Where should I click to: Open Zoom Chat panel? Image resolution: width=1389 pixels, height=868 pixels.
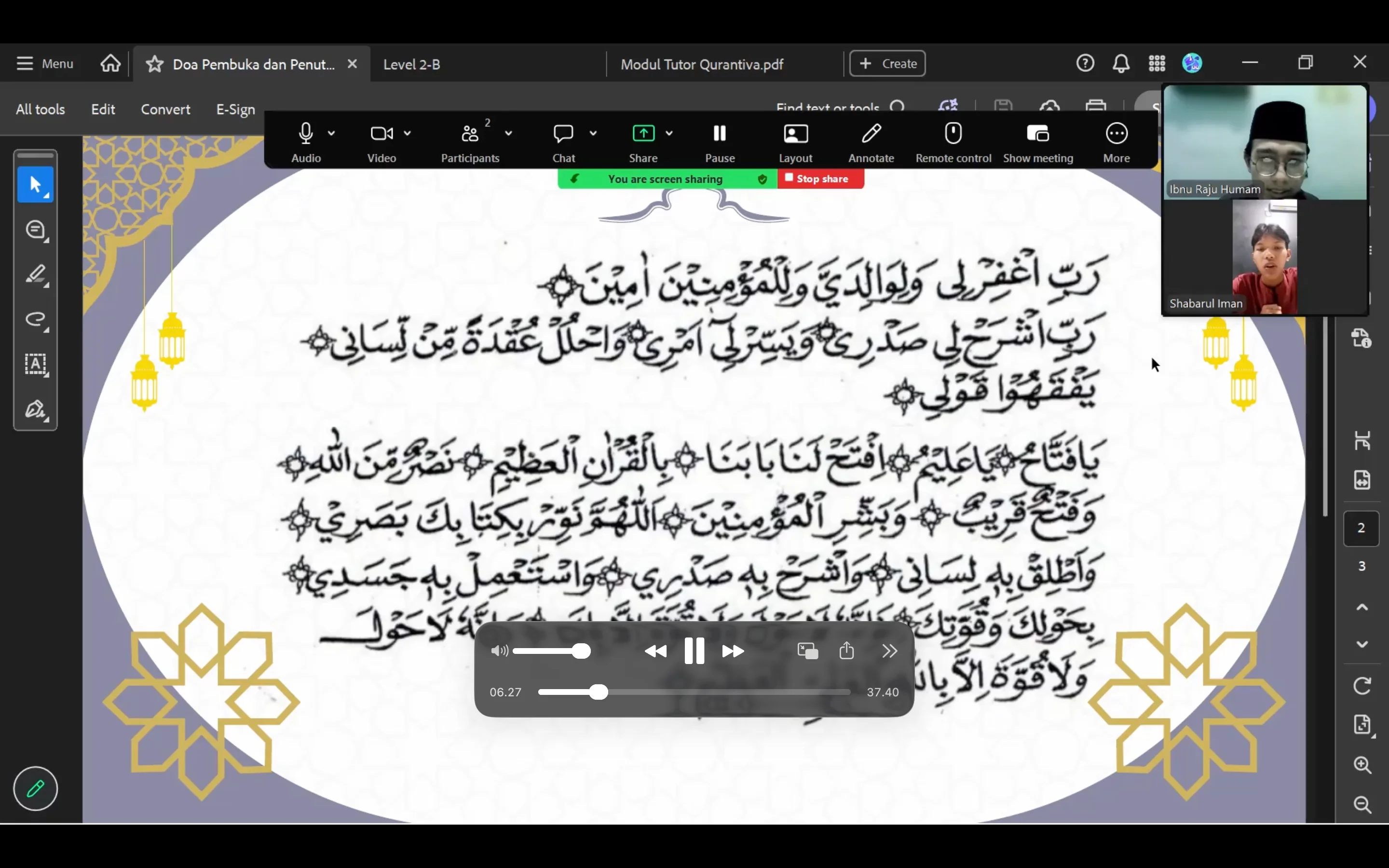pyautogui.click(x=564, y=142)
